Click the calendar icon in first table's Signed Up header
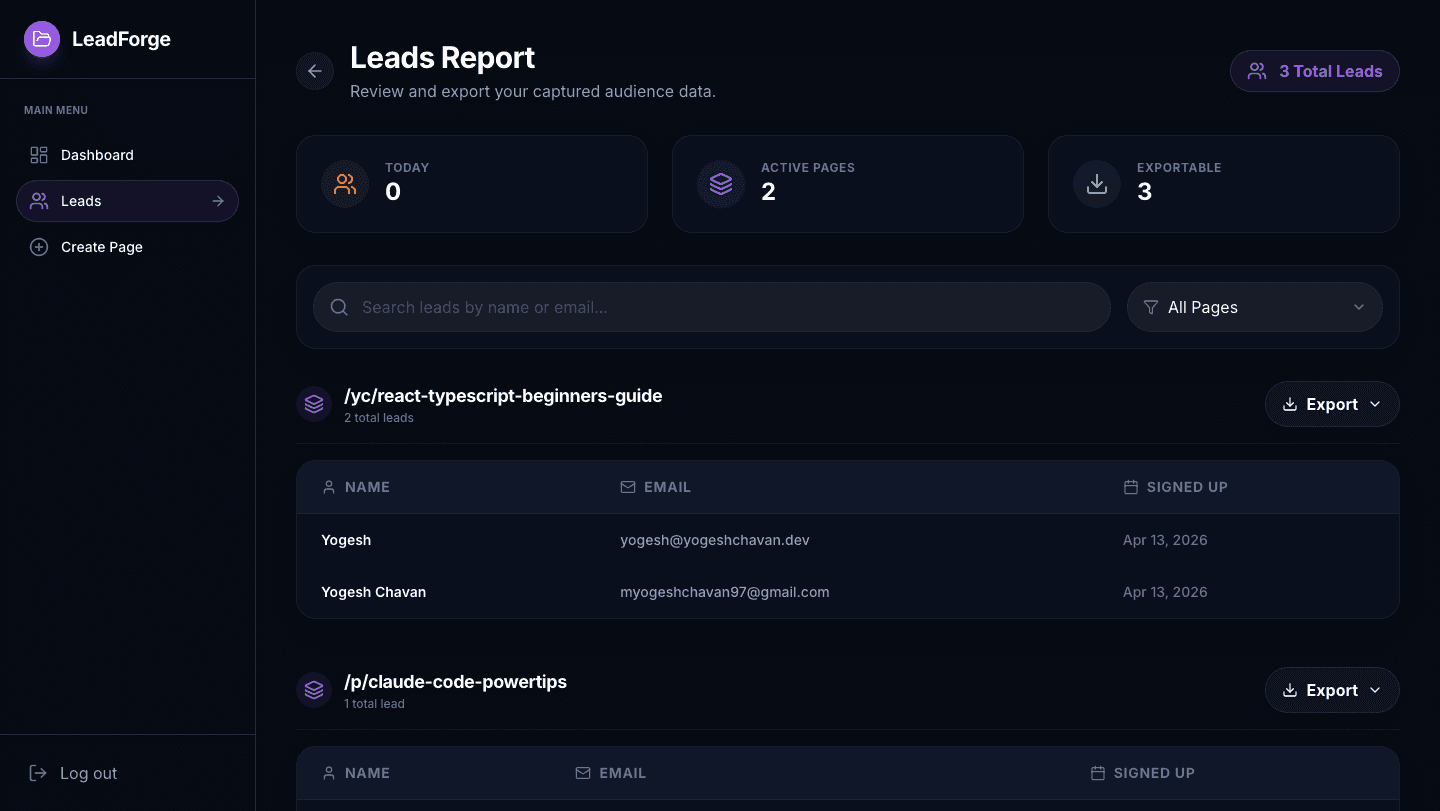1440x811 pixels. point(1131,487)
